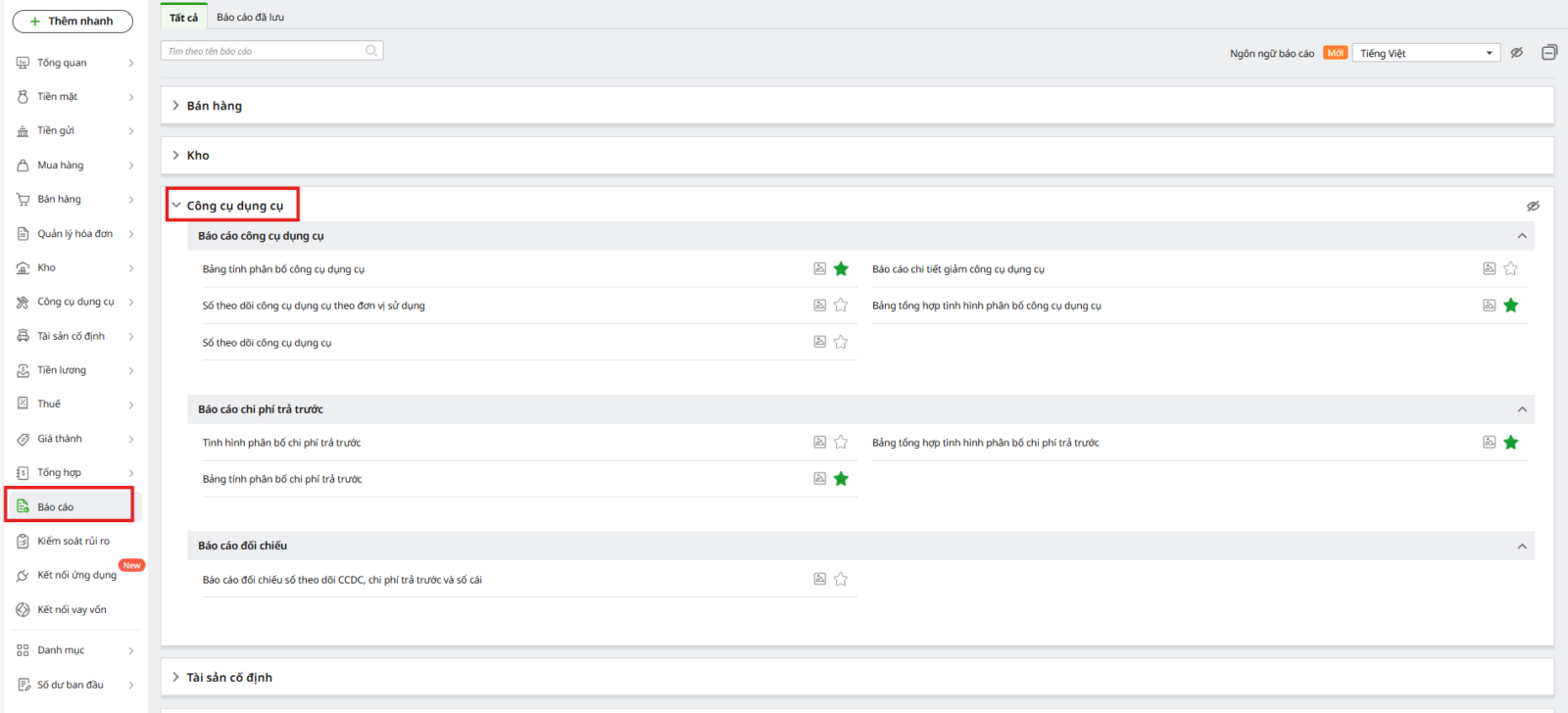This screenshot has width=1568, height=713.
Task: Star Sổ theo dõi công cụ dụng cụ theo đơn vị sử dụng
Action: [841, 306]
